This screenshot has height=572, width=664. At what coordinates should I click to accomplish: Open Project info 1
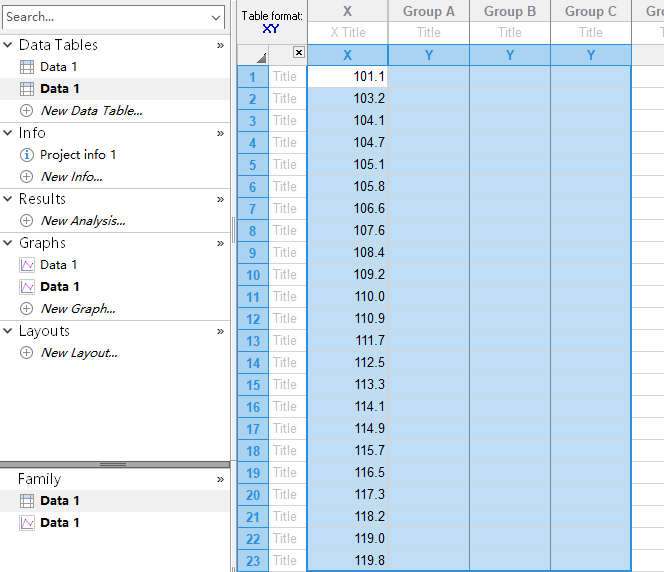(x=78, y=155)
